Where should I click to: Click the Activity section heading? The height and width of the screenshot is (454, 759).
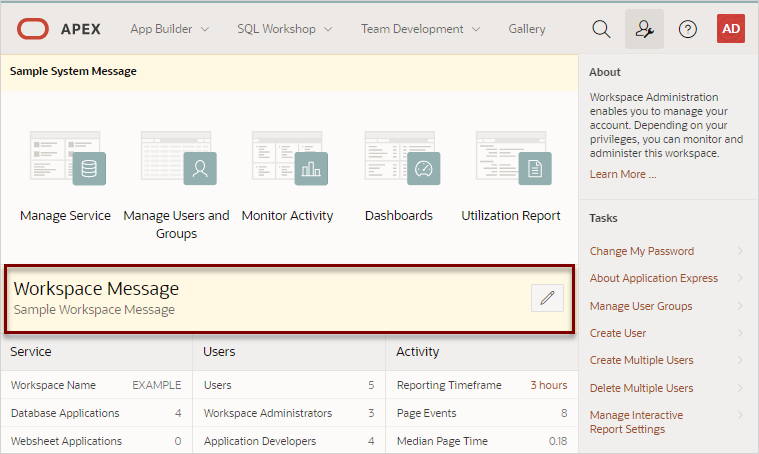(x=417, y=352)
